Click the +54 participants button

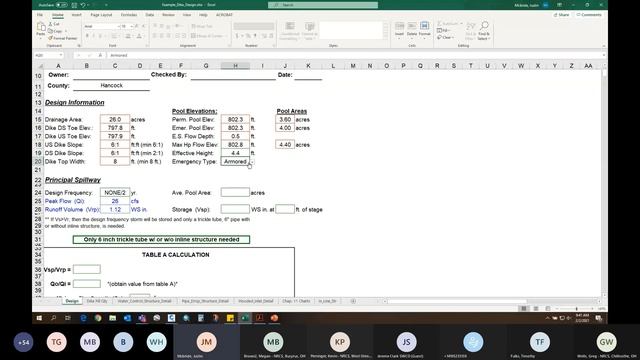pos(23,342)
